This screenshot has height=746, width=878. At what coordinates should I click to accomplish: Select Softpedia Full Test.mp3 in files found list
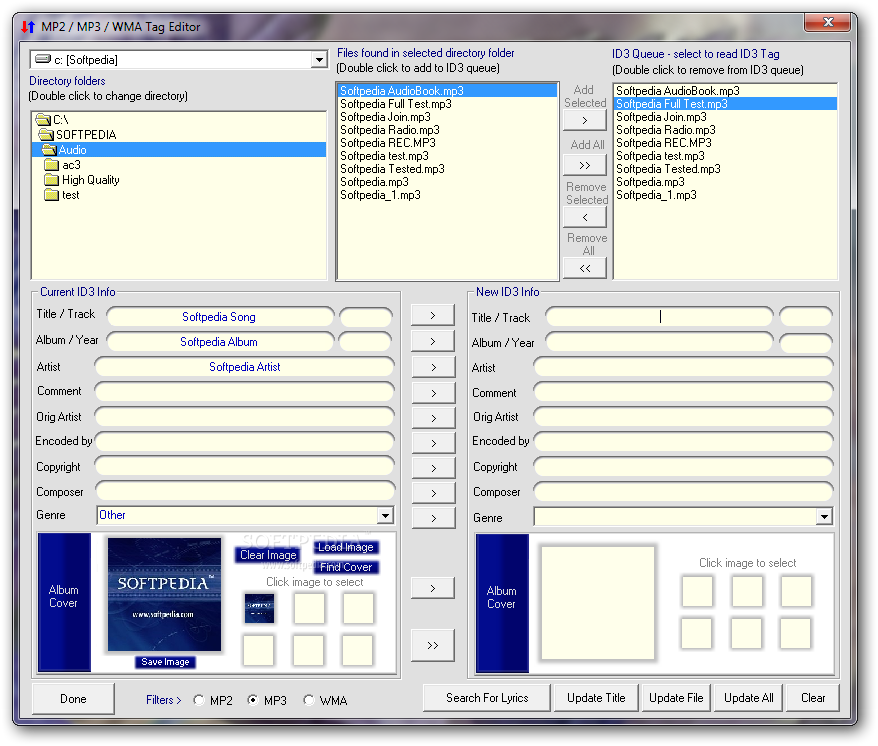point(447,104)
